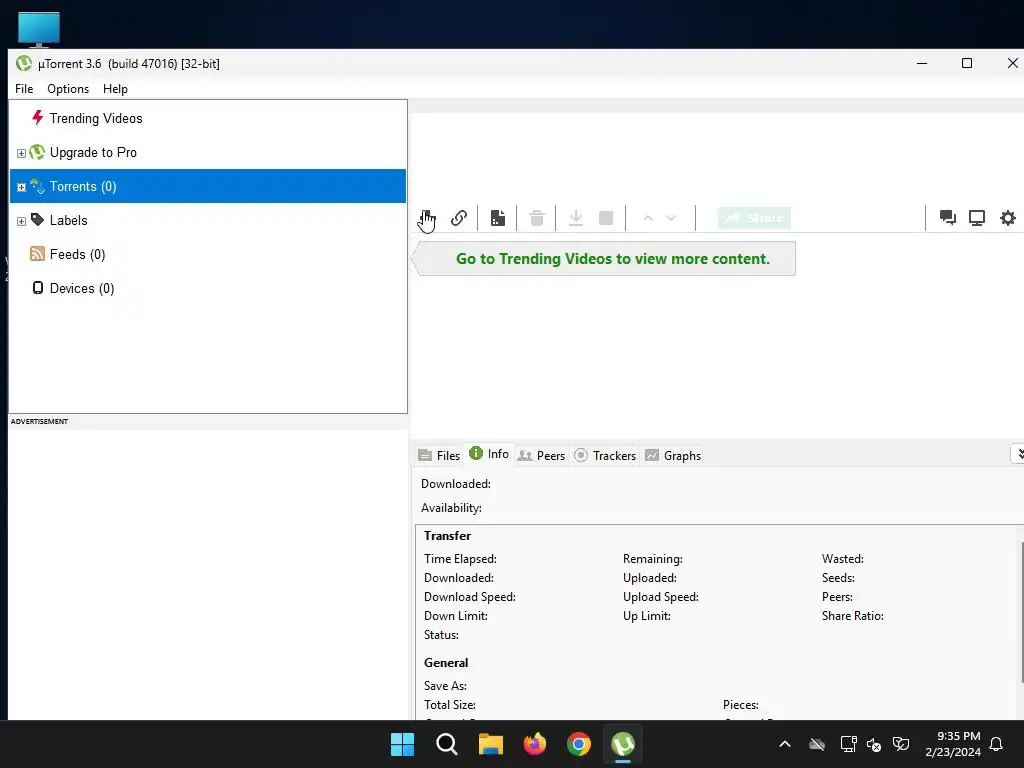The width and height of the screenshot is (1024, 768).
Task: Open File Explorer from taskbar
Action: click(x=490, y=744)
